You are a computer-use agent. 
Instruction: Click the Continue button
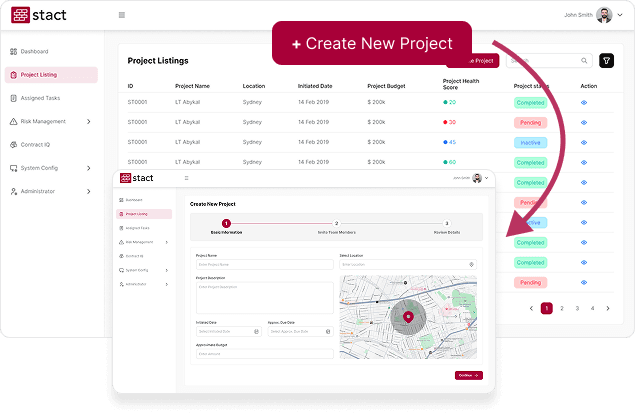pos(469,376)
